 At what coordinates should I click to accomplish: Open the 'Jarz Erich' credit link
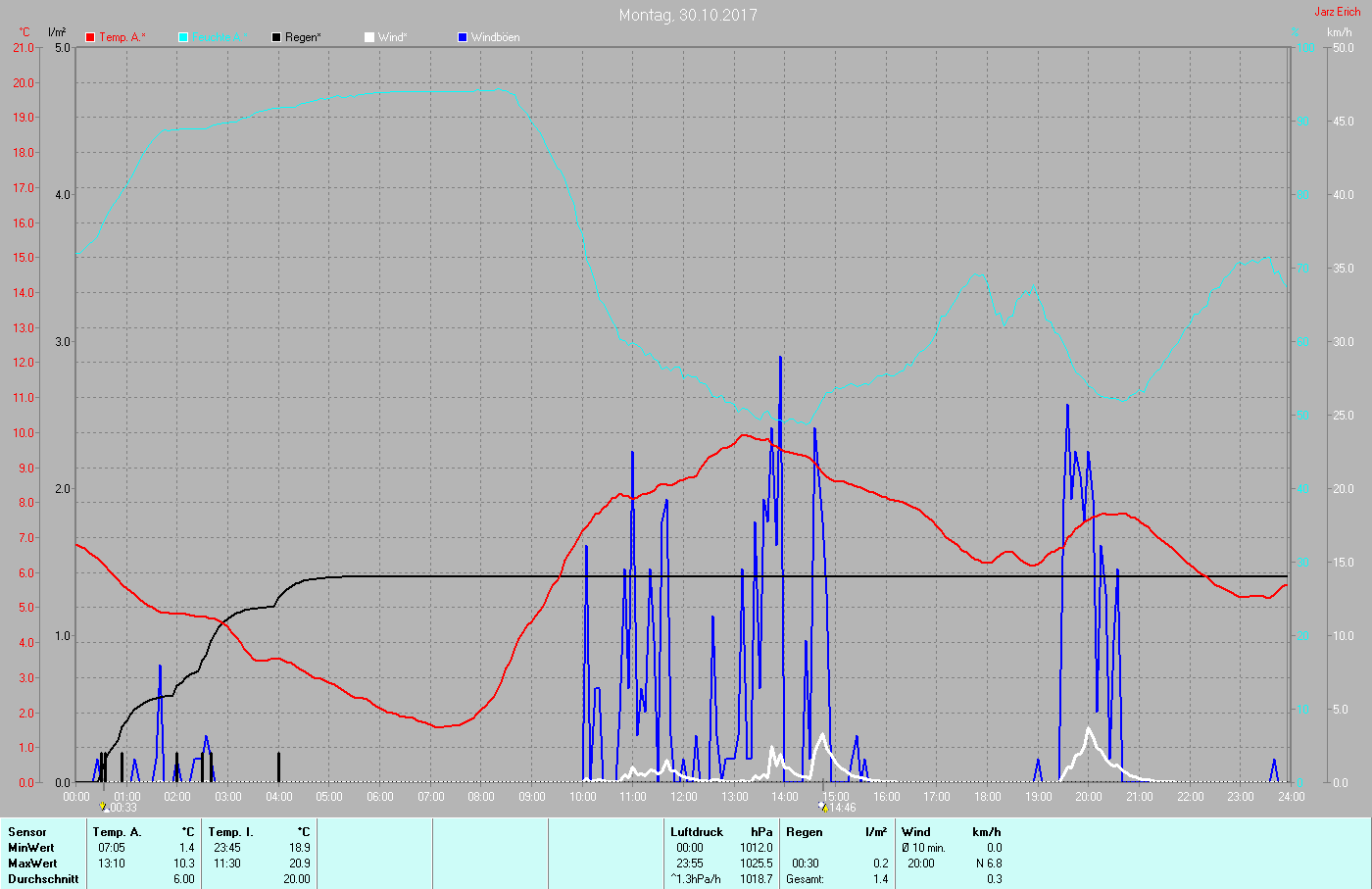(1338, 12)
